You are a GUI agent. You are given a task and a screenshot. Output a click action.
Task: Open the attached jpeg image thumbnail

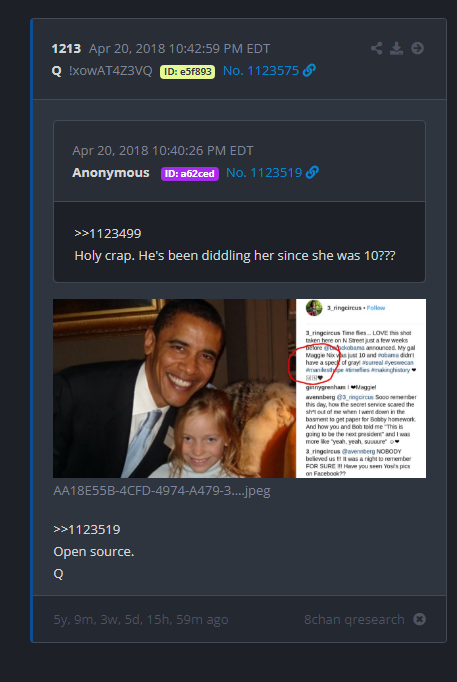pyautogui.click(x=240, y=388)
